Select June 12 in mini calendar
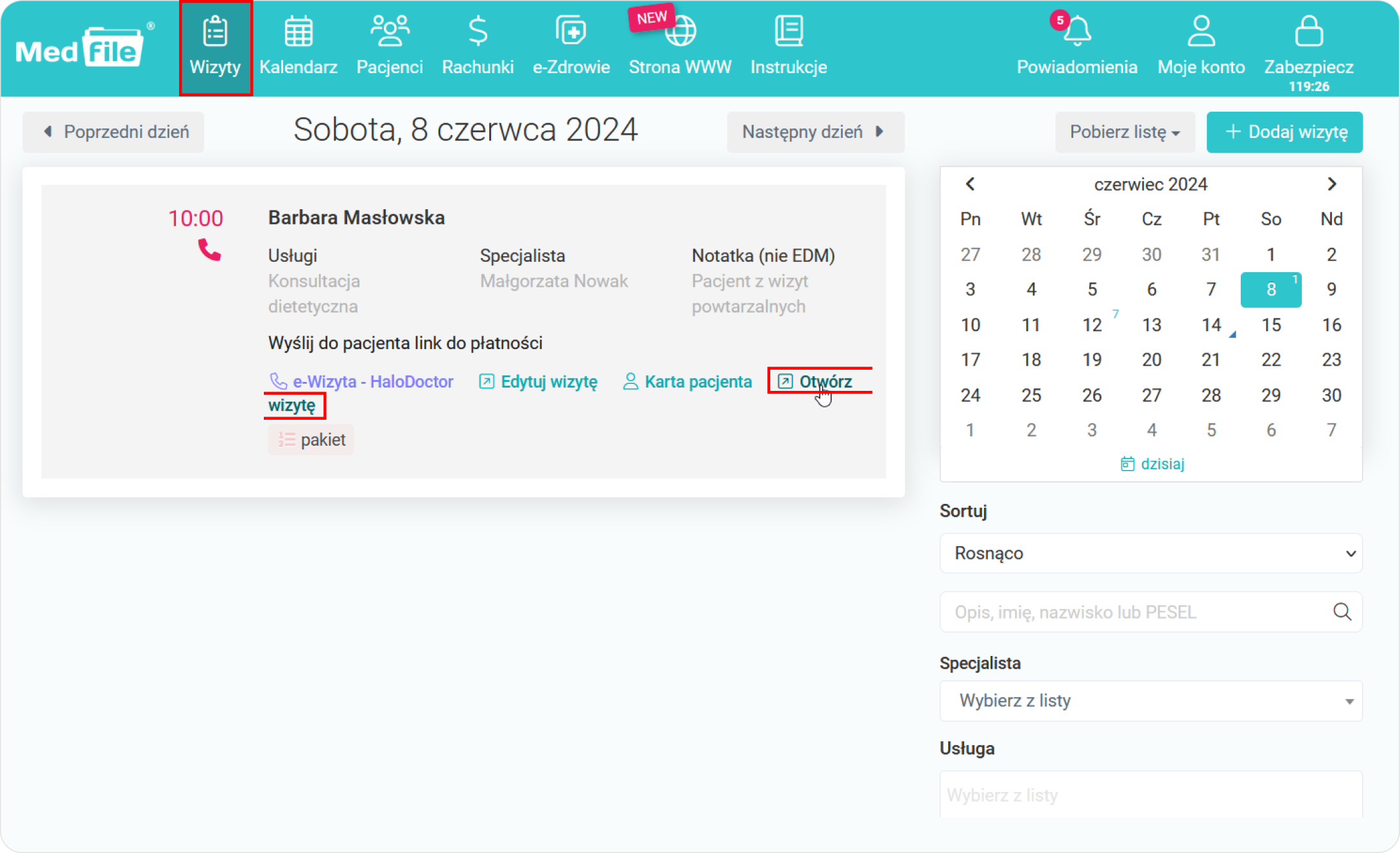Image resolution: width=1400 pixels, height=853 pixels. (x=1092, y=325)
